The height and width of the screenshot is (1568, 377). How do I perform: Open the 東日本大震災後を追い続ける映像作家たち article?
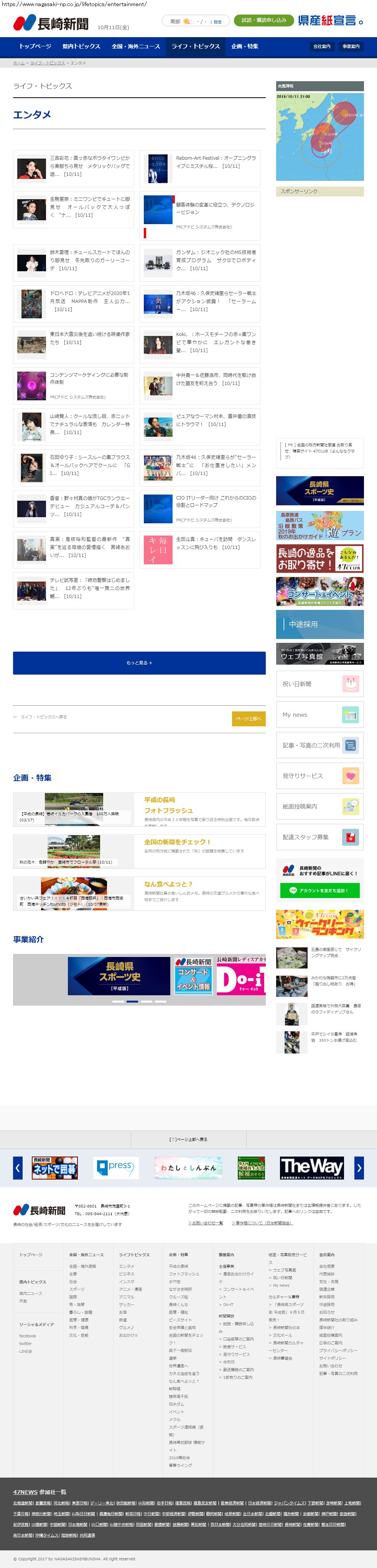74,344
